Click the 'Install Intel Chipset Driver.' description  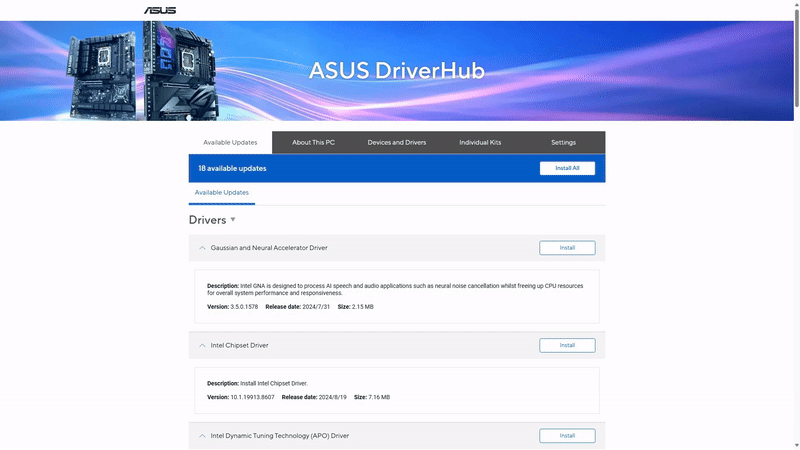[x=274, y=384]
